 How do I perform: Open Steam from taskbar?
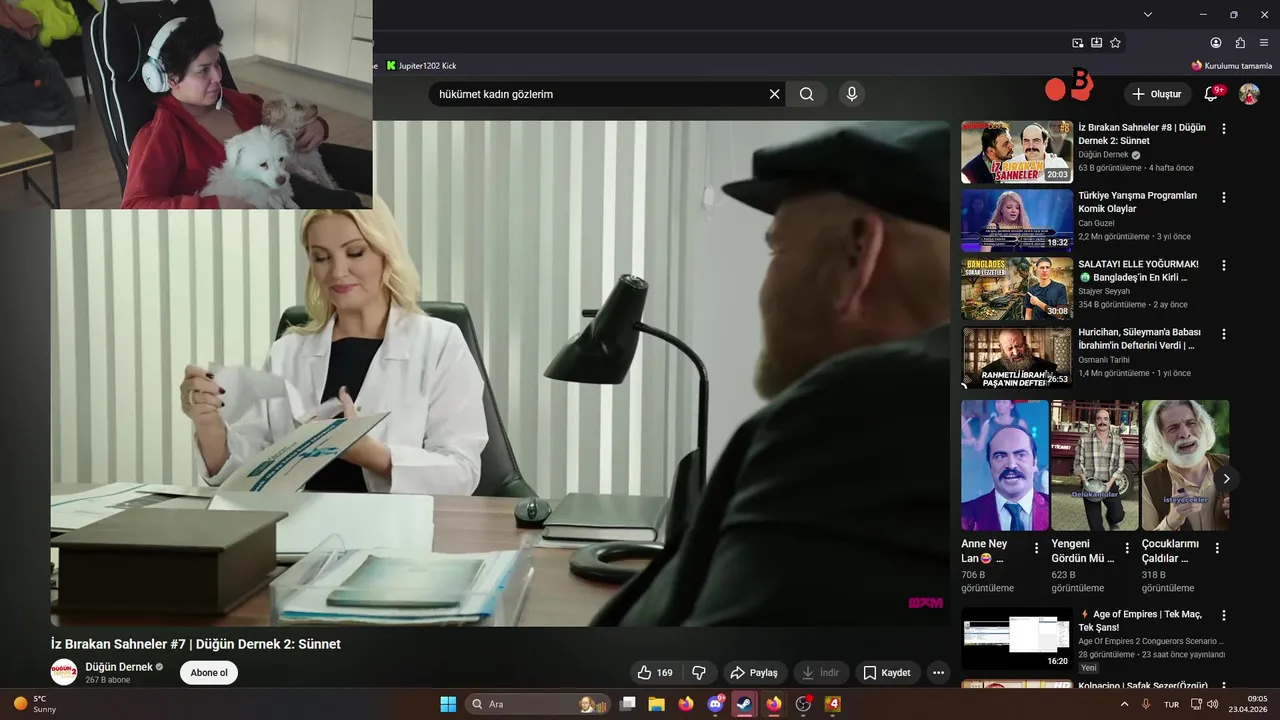pos(745,704)
